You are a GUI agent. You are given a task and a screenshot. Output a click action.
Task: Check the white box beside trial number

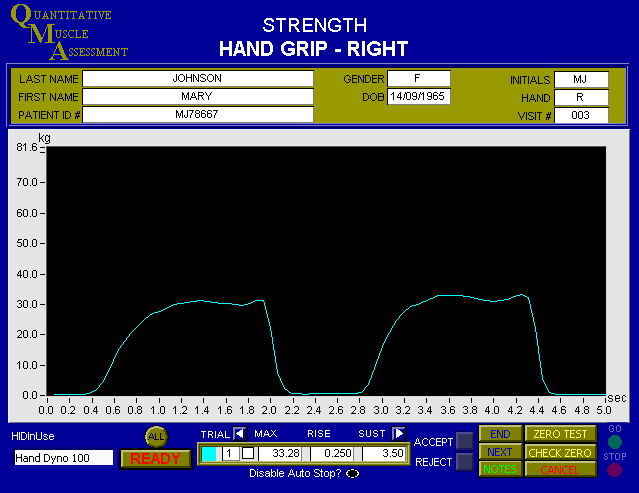point(248,454)
